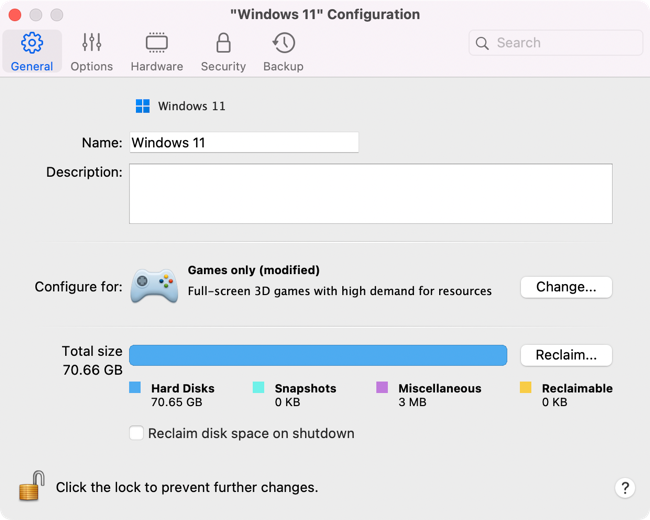
Task: Open the Security padlock icon
Action: pos(223,43)
